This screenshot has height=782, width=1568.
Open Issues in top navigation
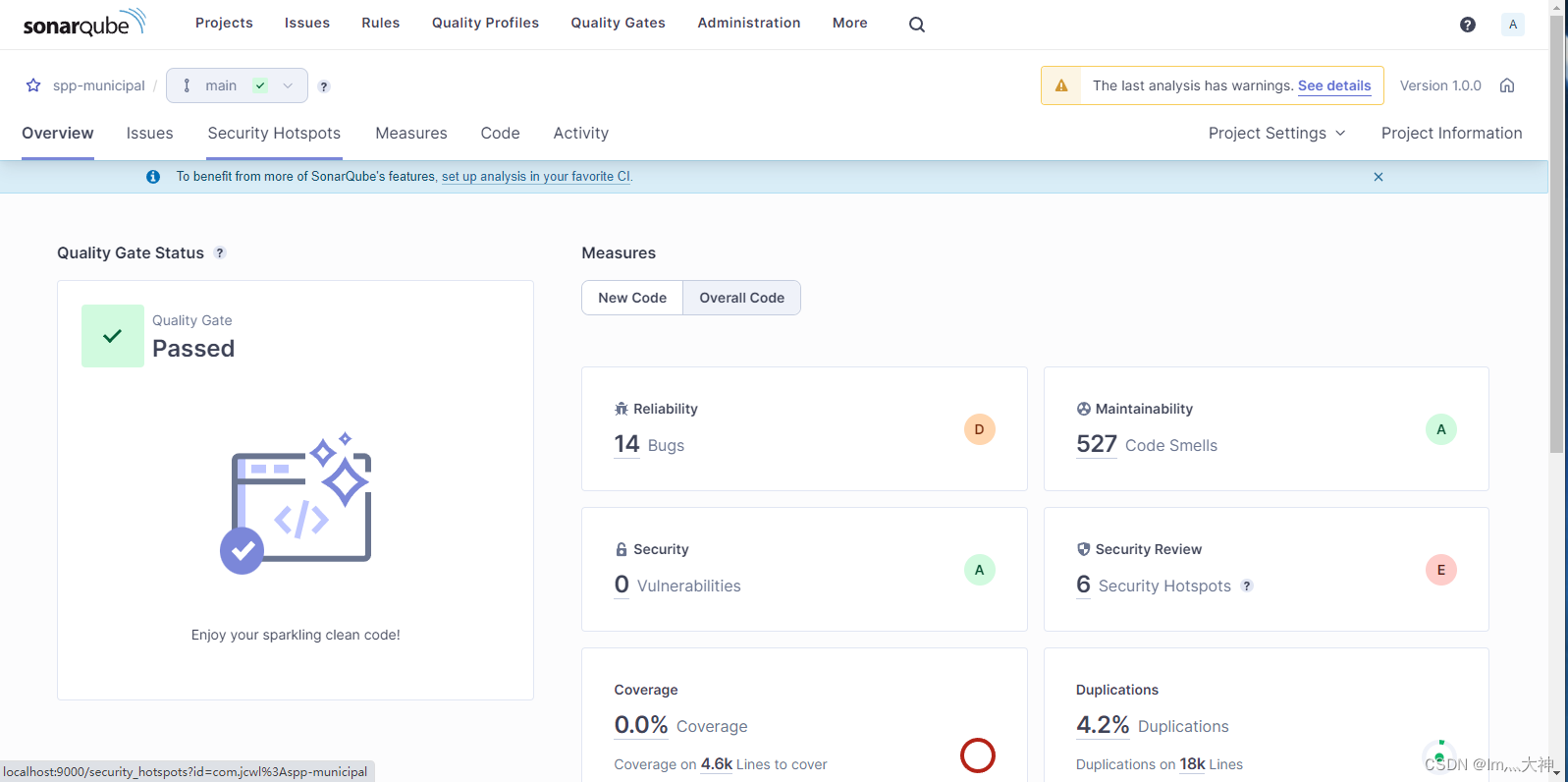pyautogui.click(x=307, y=23)
